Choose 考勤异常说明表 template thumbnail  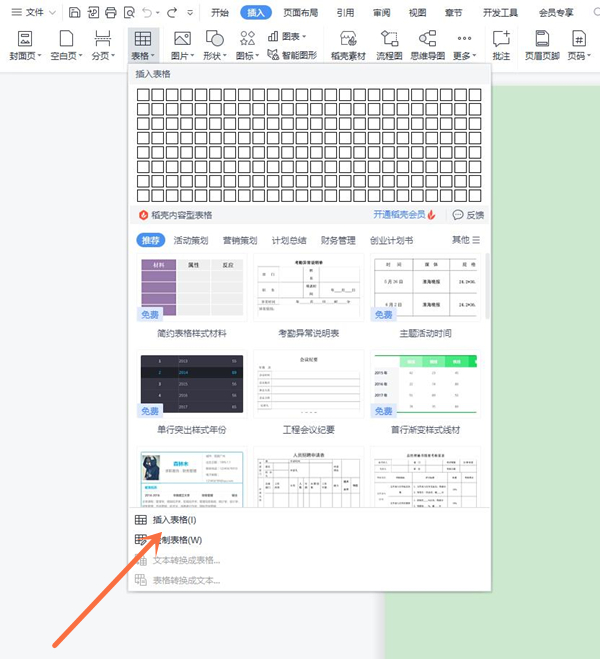pos(308,287)
